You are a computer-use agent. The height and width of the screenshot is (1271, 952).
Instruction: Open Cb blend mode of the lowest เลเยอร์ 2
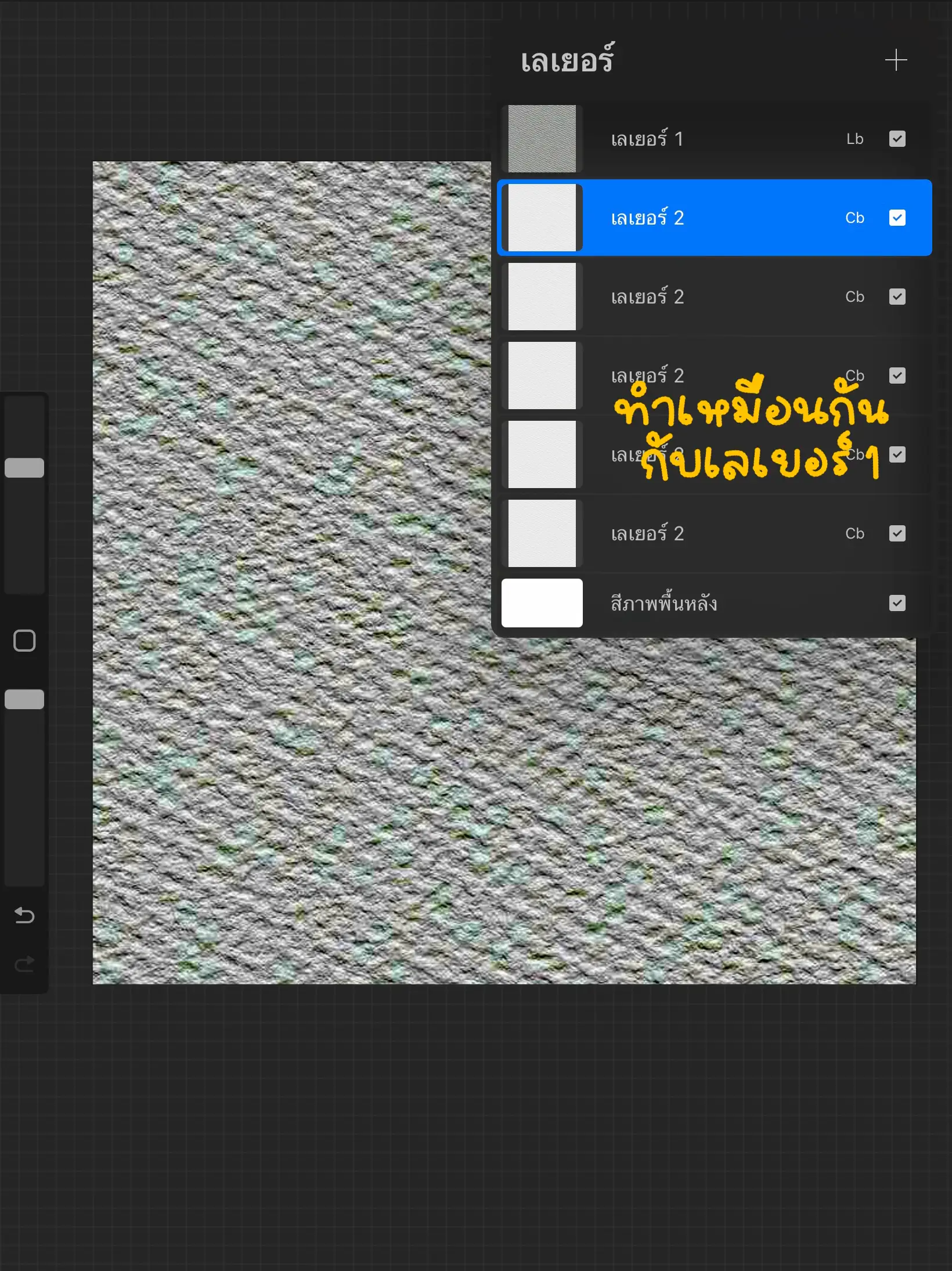click(x=854, y=533)
